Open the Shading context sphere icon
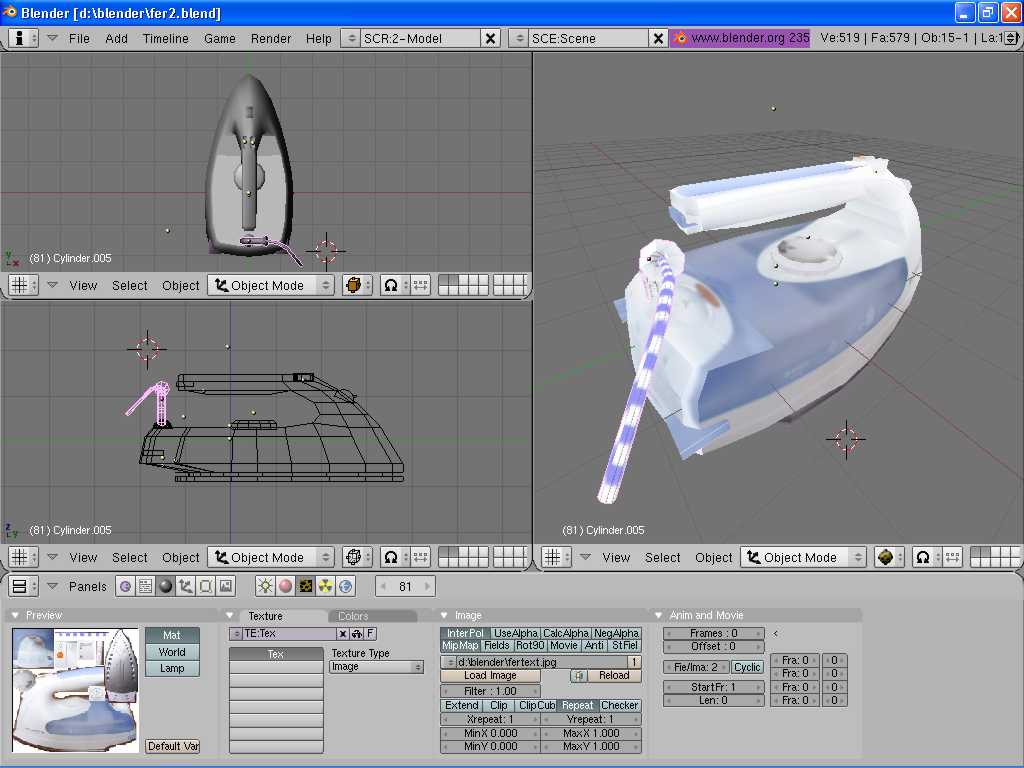This screenshot has width=1024, height=768. pyautogui.click(x=165, y=587)
